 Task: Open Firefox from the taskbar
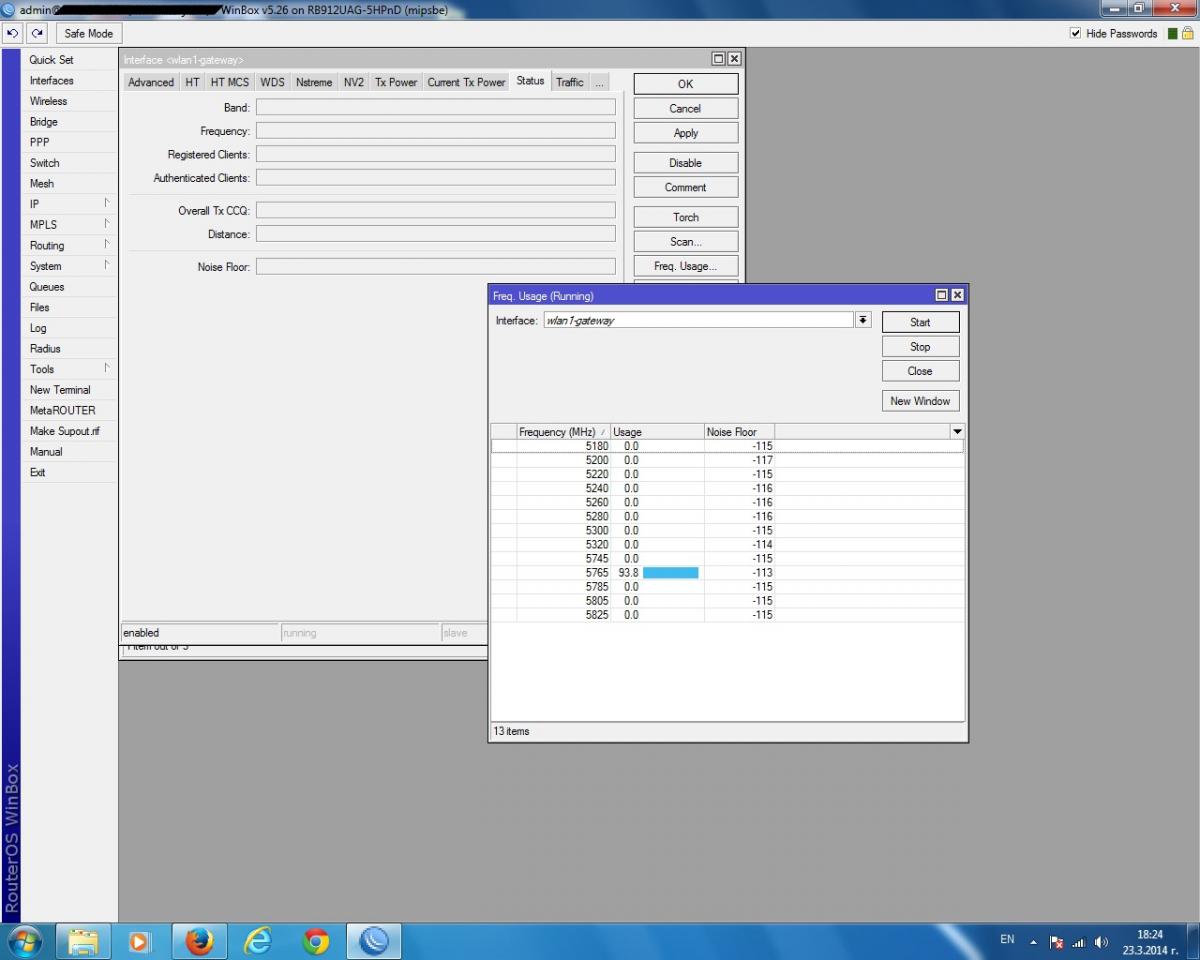200,941
